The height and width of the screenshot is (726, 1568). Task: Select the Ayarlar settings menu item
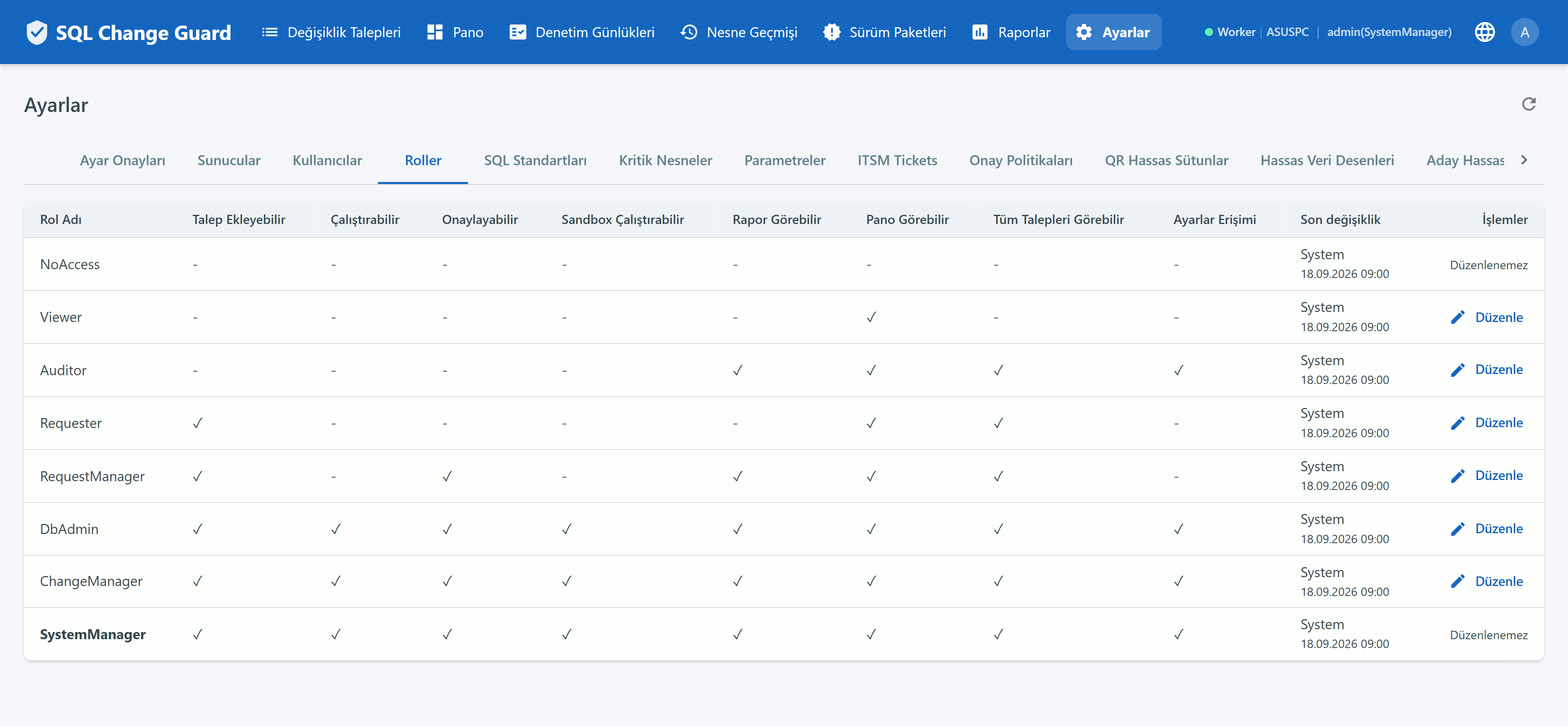pyautogui.click(x=1113, y=32)
